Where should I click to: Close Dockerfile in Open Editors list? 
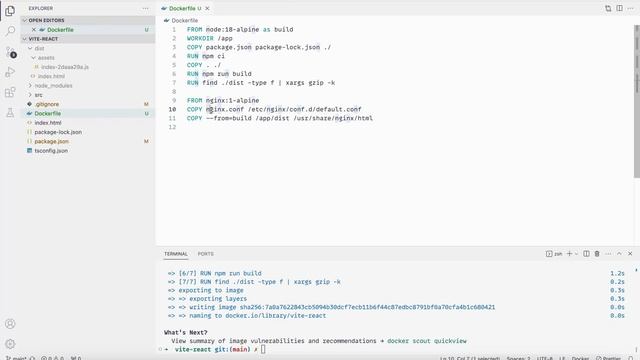(x=34, y=30)
